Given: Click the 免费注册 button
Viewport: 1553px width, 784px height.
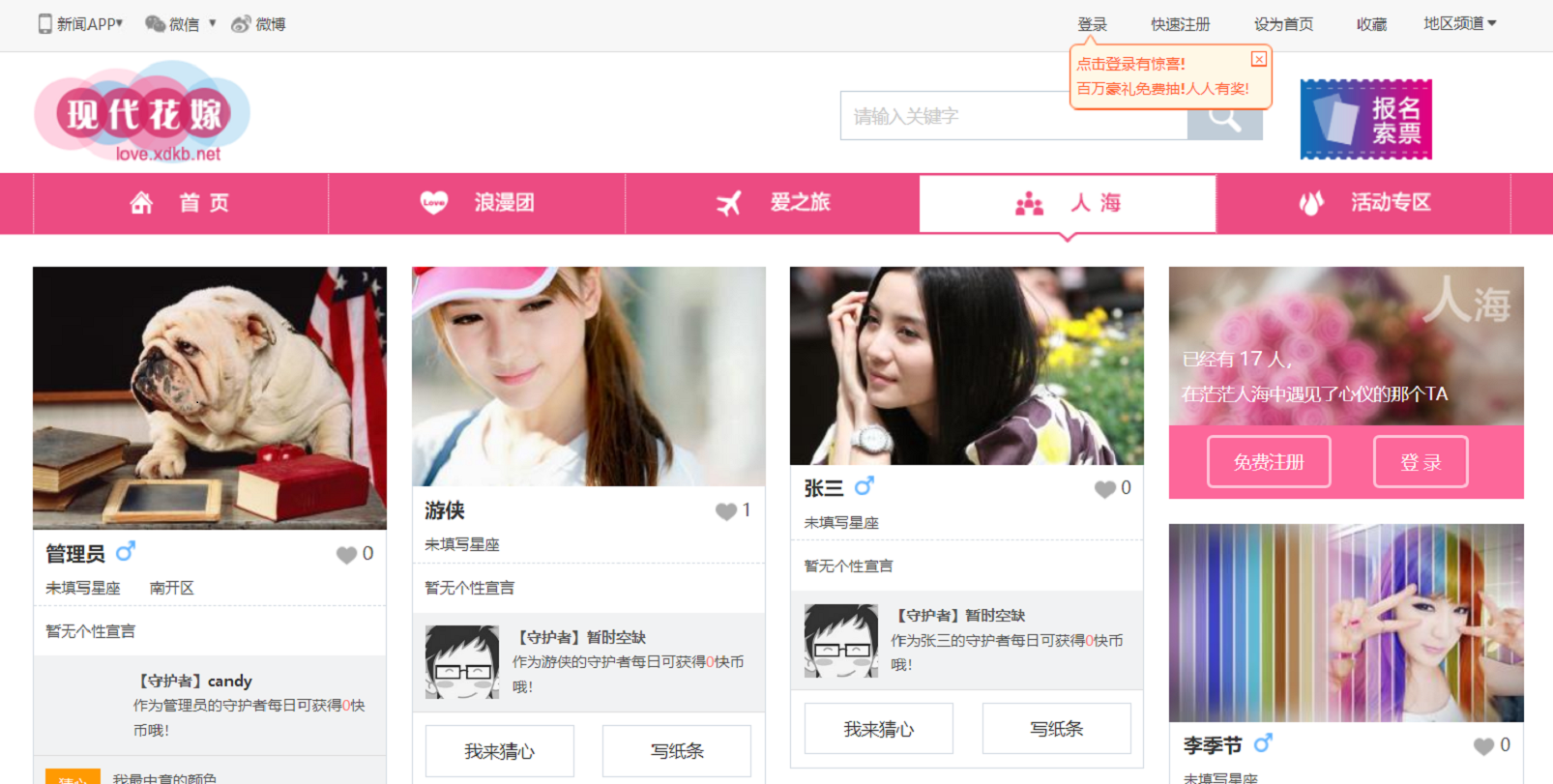Looking at the screenshot, I should pyautogui.click(x=1269, y=462).
